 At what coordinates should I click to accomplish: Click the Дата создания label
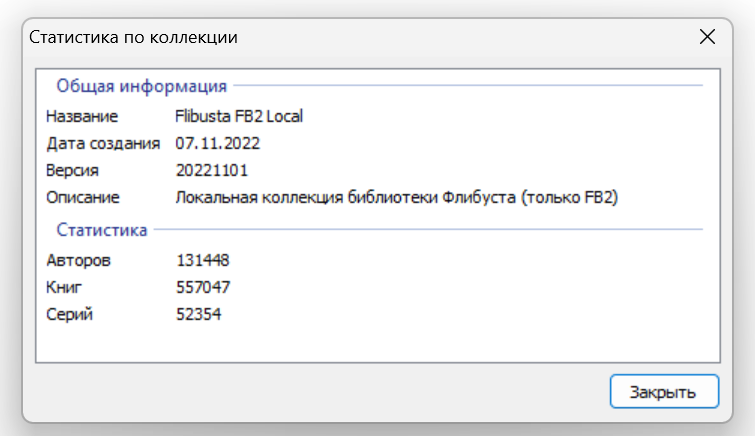(103, 143)
